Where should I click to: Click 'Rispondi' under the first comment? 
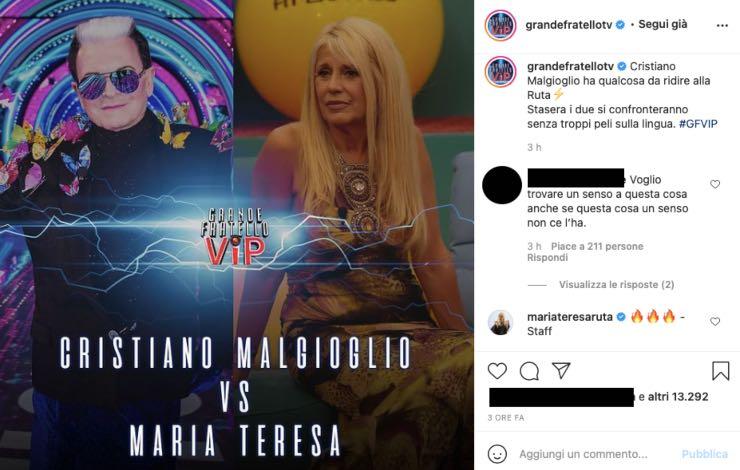tap(547, 258)
